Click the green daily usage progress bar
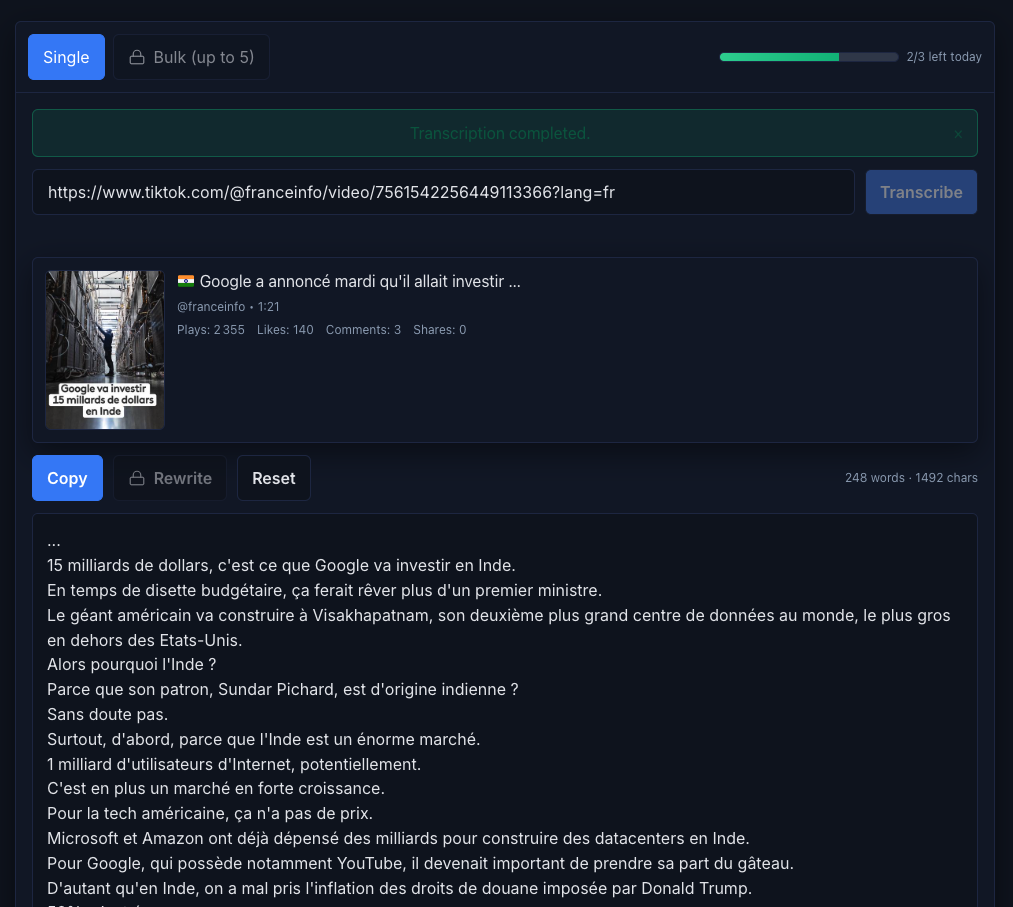1013x907 pixels. tap(808, 57)
